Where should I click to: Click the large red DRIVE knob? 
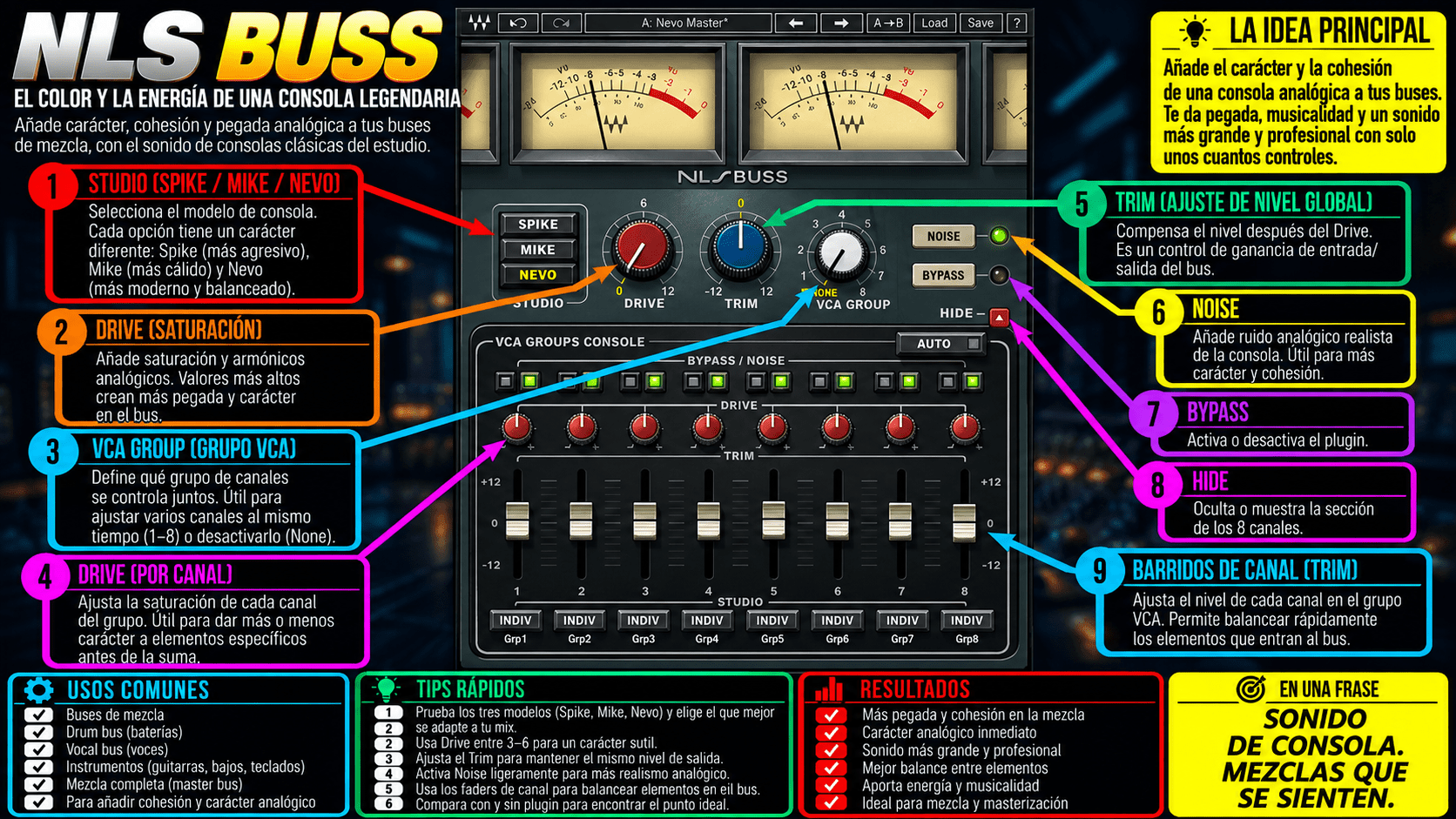[644, 248]
